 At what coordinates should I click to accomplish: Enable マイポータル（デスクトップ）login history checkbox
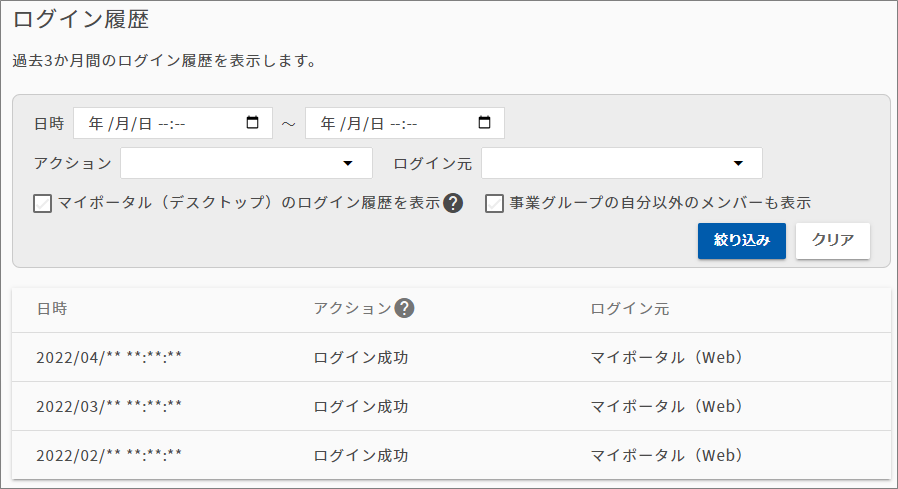click(x=42, y=203)
